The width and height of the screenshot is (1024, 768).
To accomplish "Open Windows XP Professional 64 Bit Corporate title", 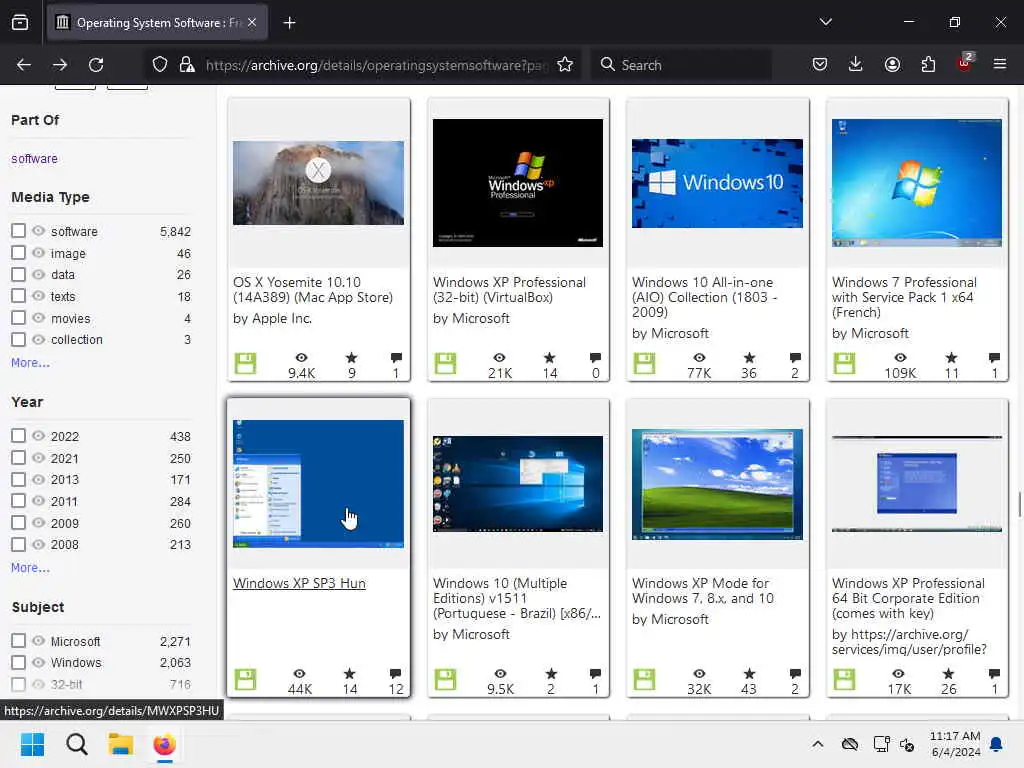I will [x=908, y=598].
